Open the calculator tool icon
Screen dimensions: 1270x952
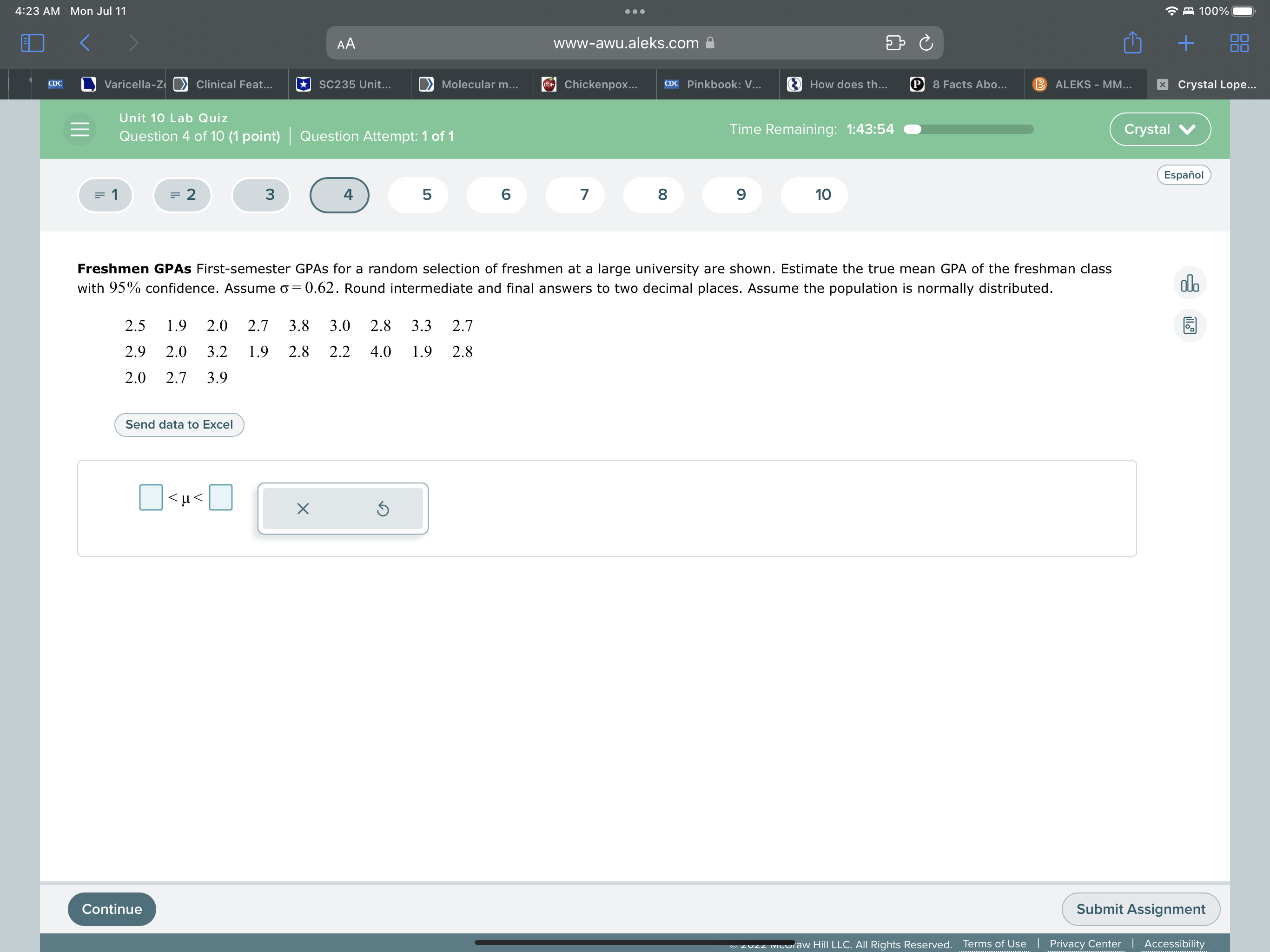pos(1189,325)
